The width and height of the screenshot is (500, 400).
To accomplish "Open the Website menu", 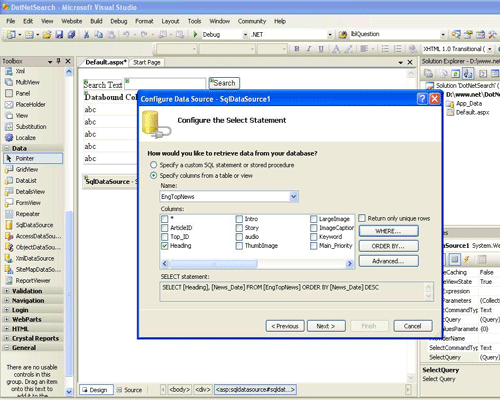I will (x=71, y=21).
